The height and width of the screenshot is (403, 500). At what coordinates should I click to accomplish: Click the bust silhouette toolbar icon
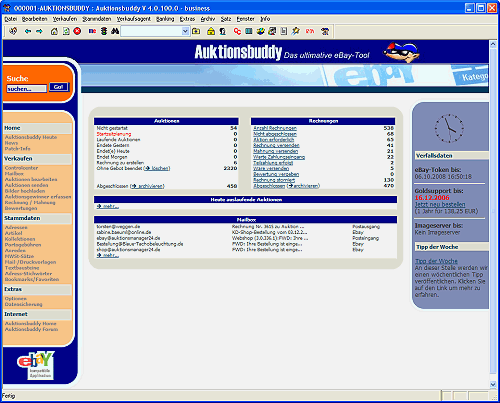(222, 31)
